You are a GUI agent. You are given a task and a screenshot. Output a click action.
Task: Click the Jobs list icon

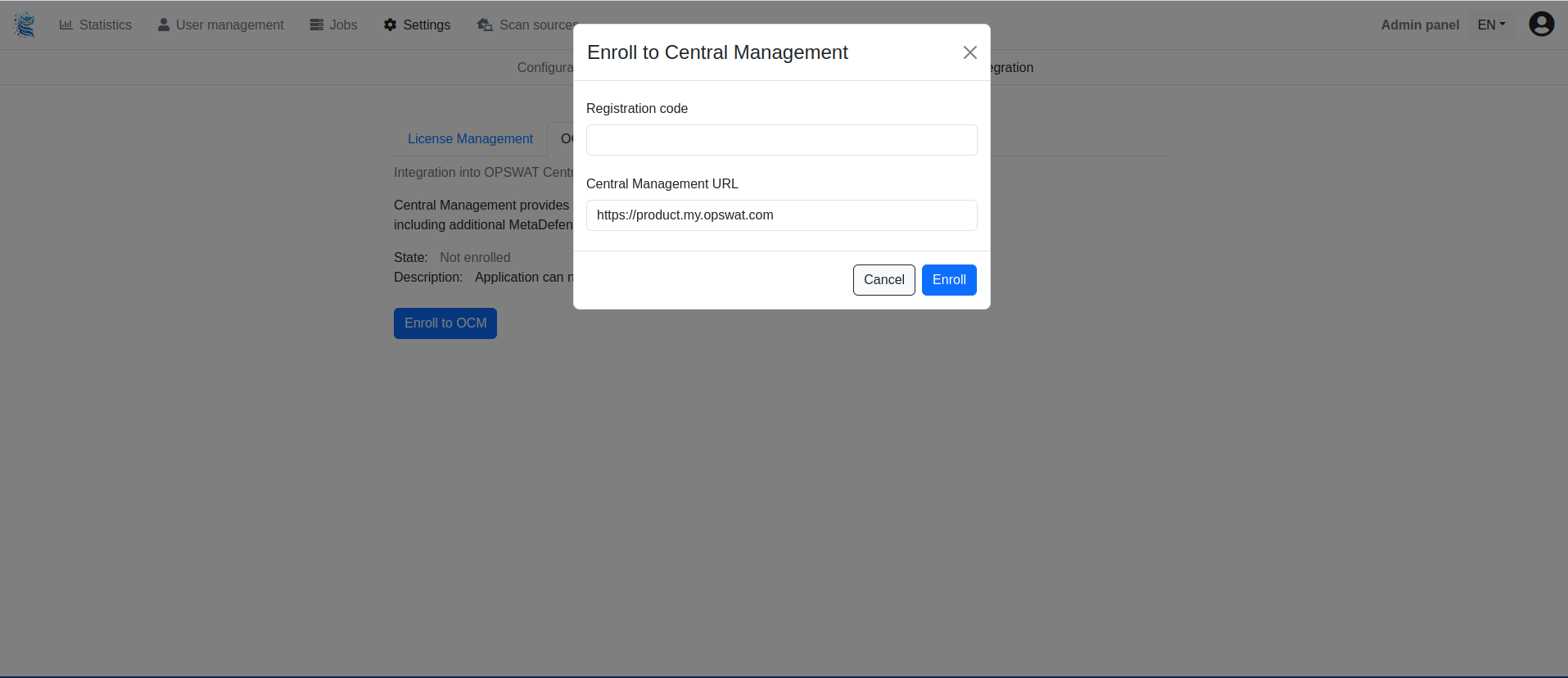click(x=317, y=25)
